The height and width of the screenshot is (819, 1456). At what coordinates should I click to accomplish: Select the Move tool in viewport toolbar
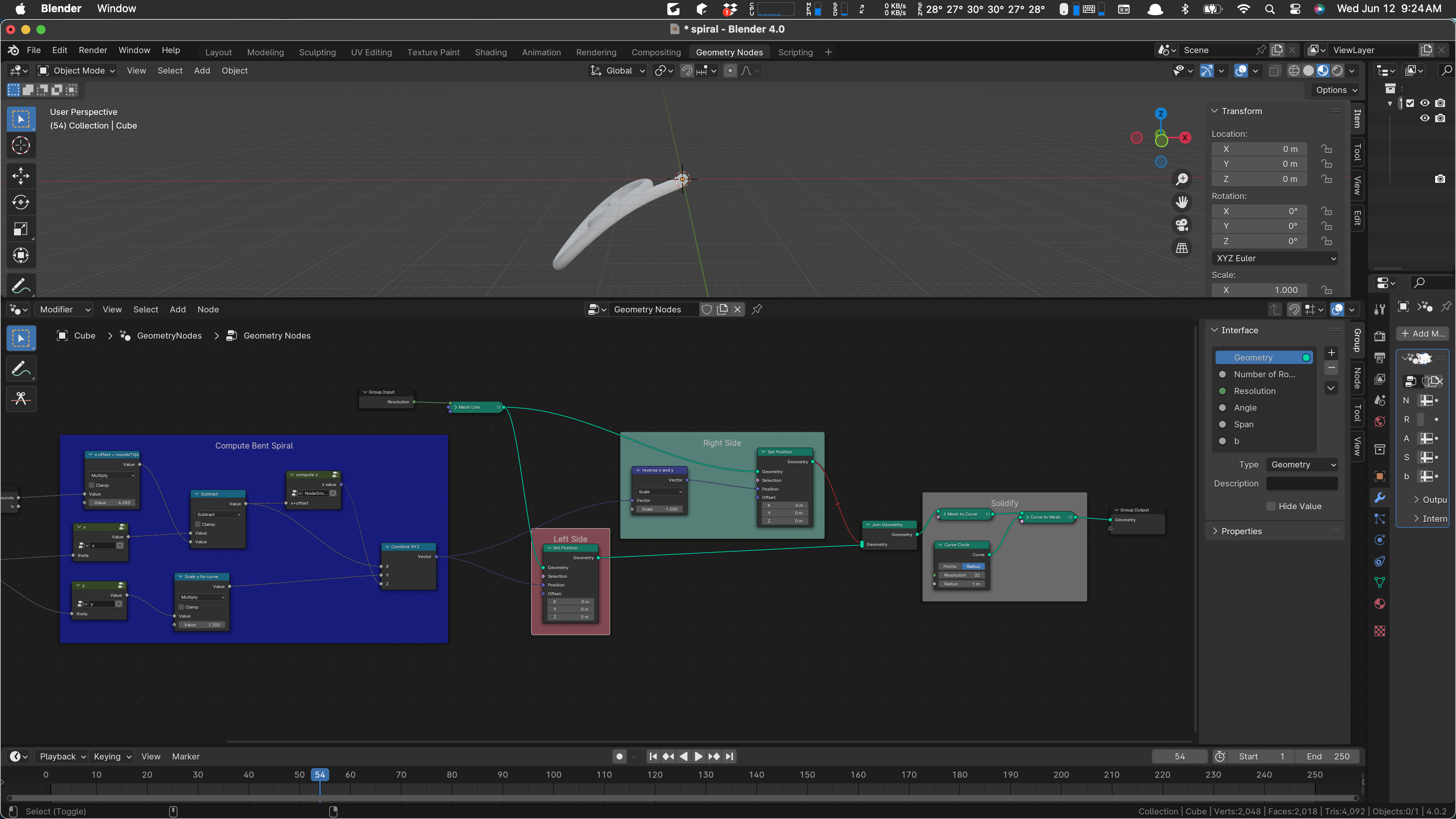tap(21, 176)
